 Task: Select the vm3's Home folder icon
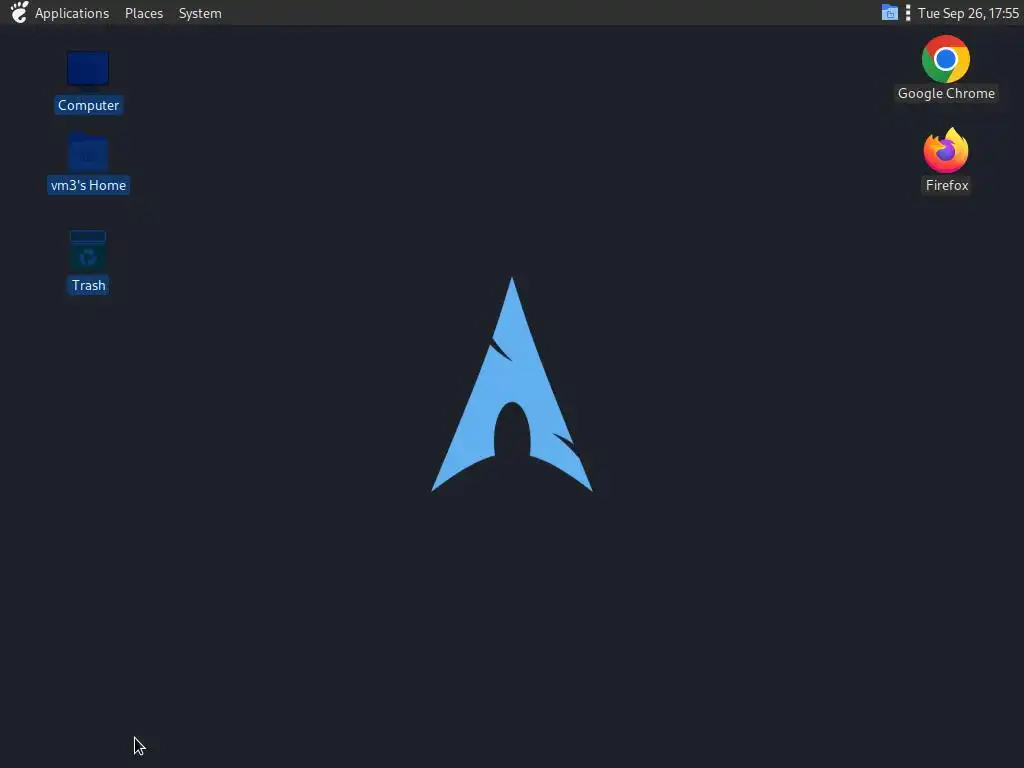click(x=88, y=152)
